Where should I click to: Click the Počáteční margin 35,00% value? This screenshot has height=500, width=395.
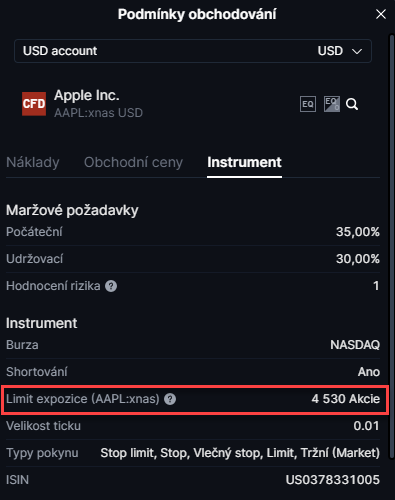tap(358, 232)
